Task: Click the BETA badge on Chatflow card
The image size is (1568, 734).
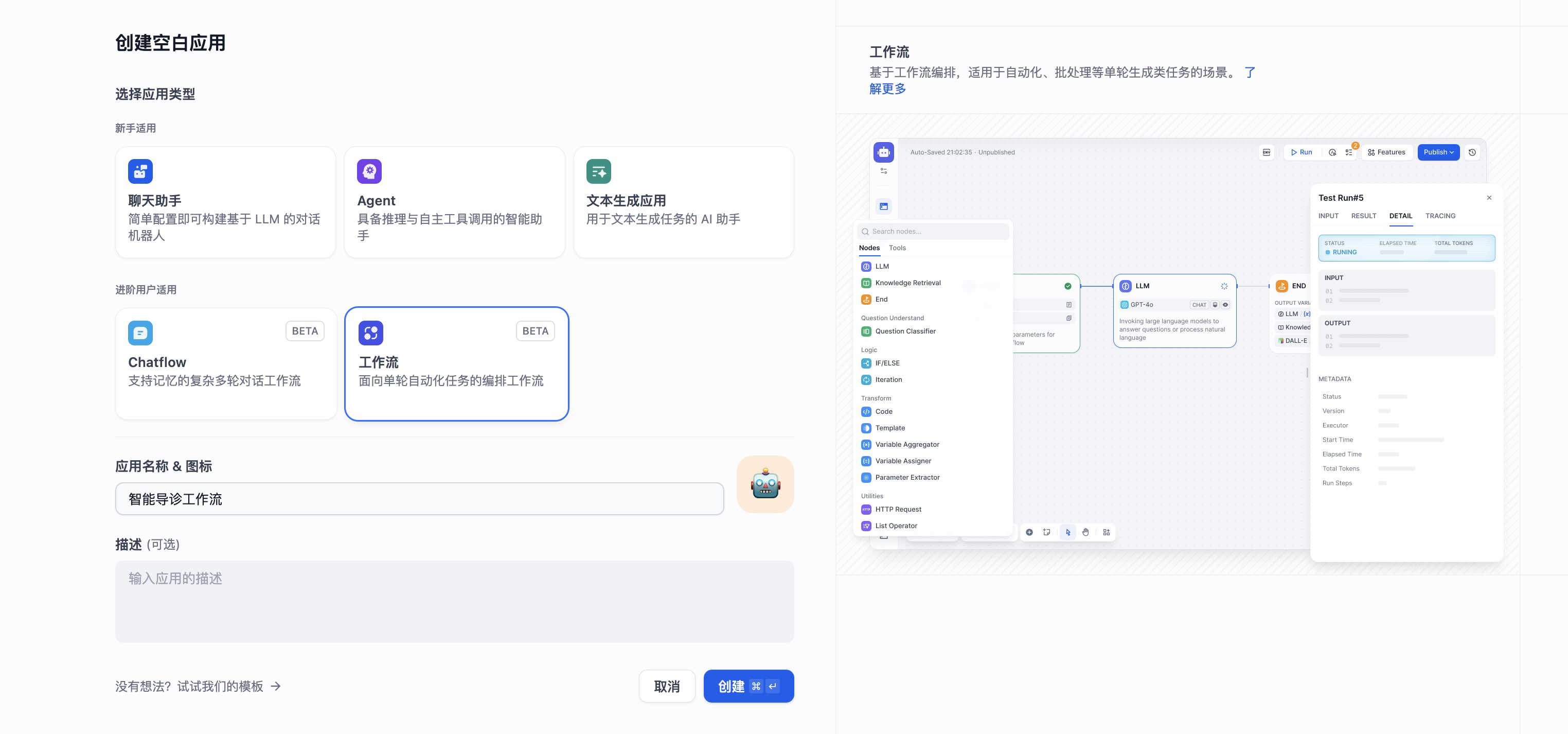Action: [x=305, y=331]
